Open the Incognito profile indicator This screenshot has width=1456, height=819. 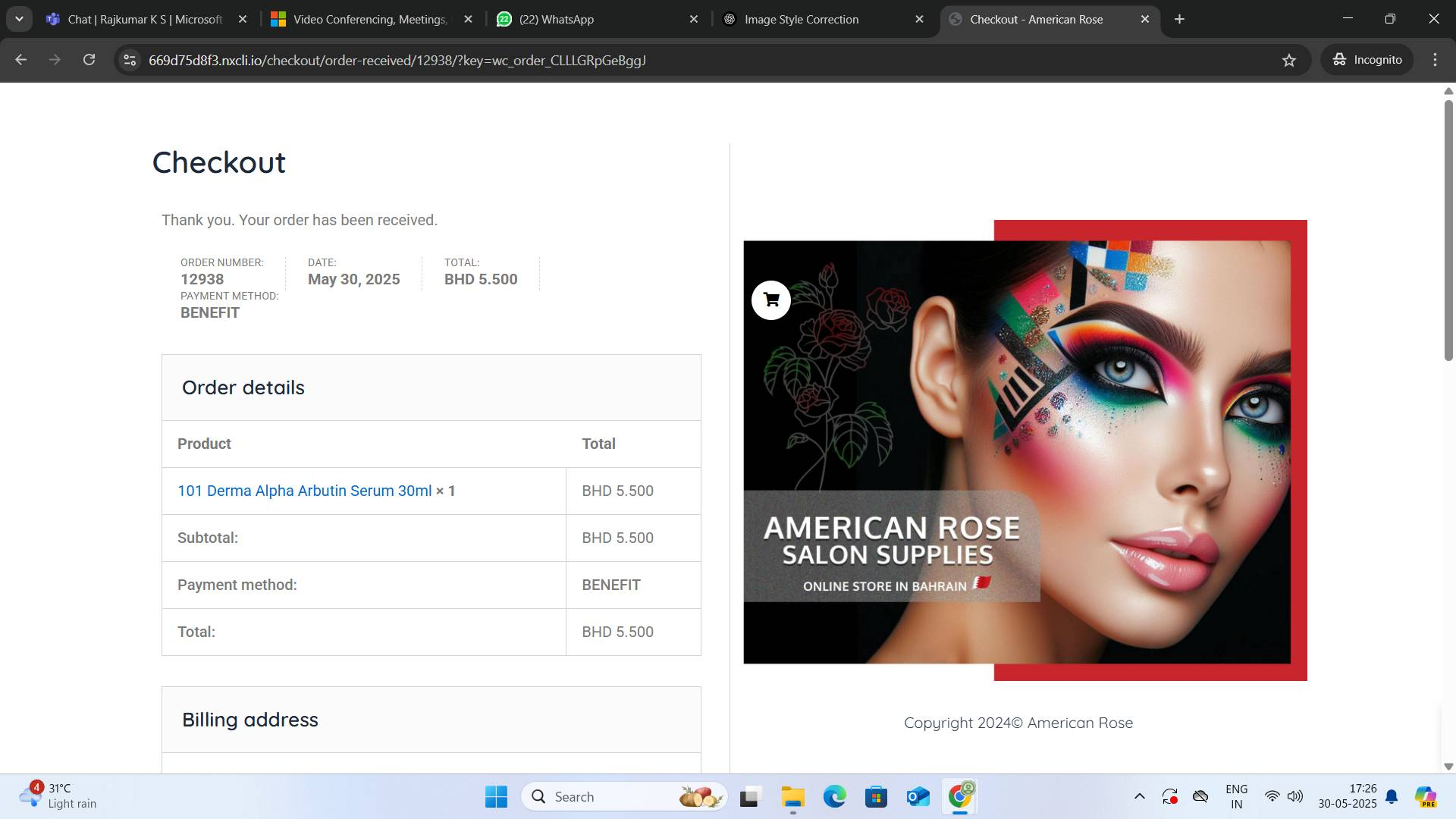[1367, 60]
